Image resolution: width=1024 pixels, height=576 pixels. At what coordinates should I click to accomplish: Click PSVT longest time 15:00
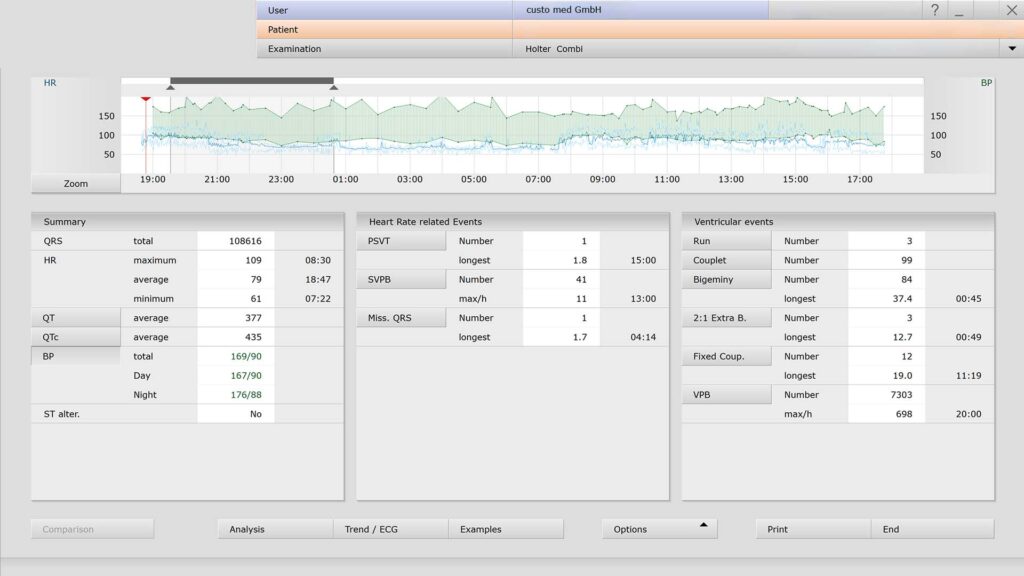pyautogui.click(x=643, y=260)
